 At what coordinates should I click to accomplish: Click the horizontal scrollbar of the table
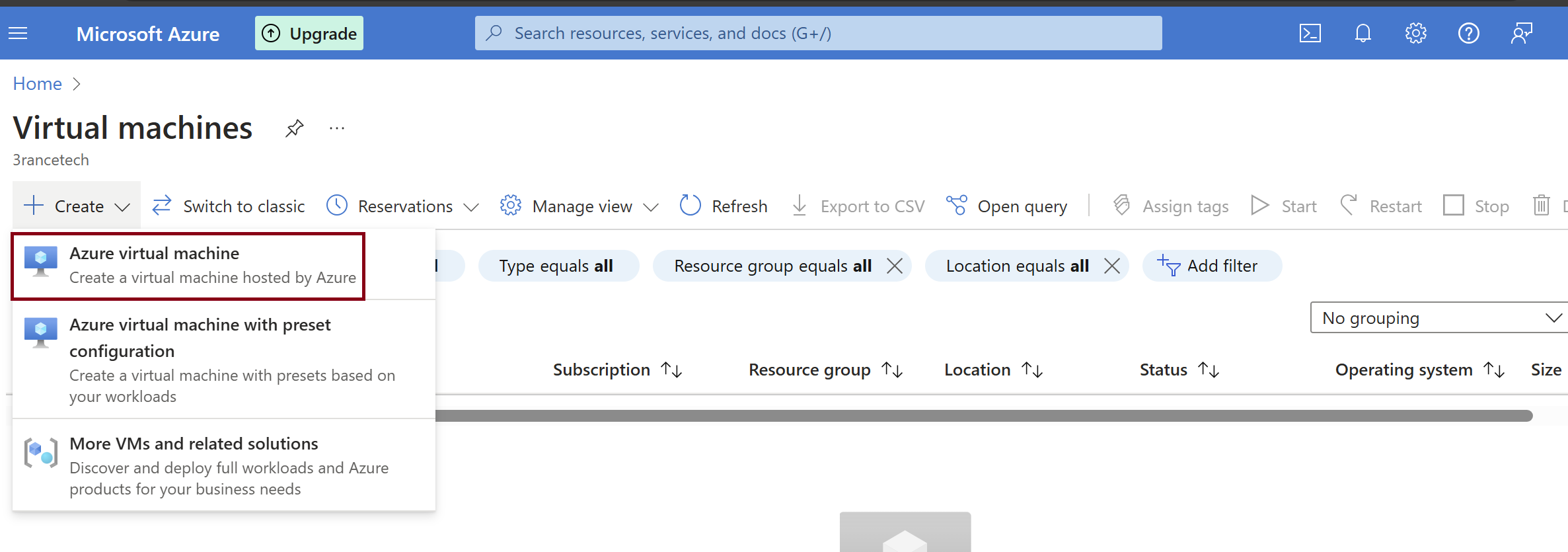[x=983, y=415]
